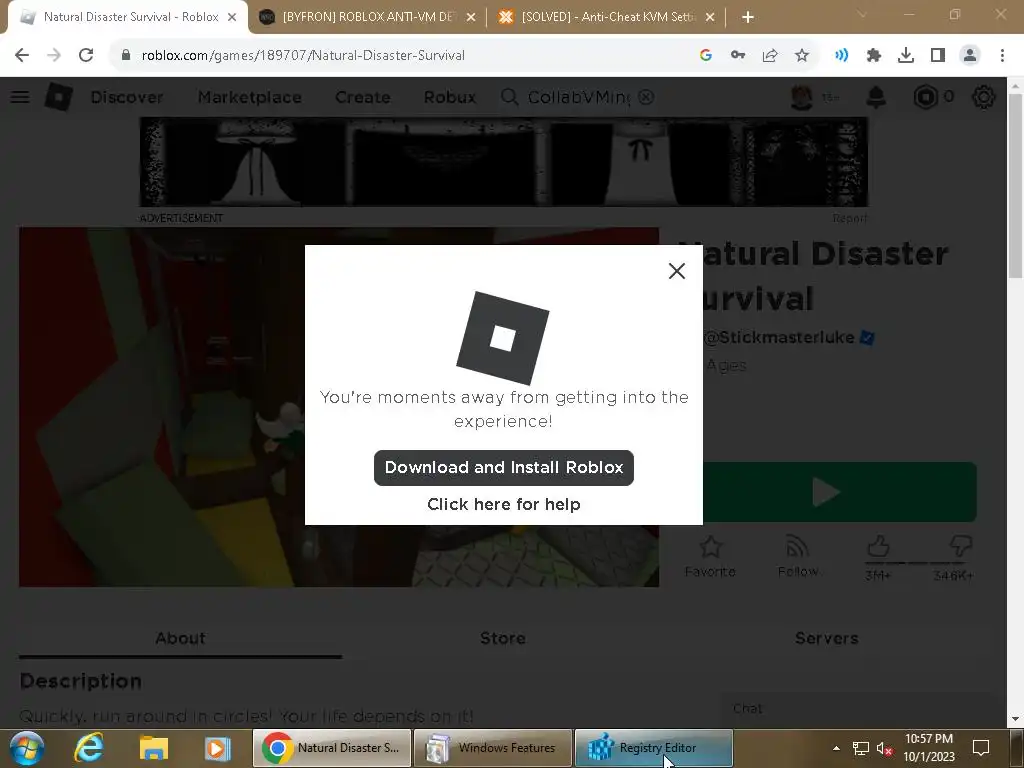Select the Servers tab
Viewport: 1024px width, 768px height.
coord(826,638)
